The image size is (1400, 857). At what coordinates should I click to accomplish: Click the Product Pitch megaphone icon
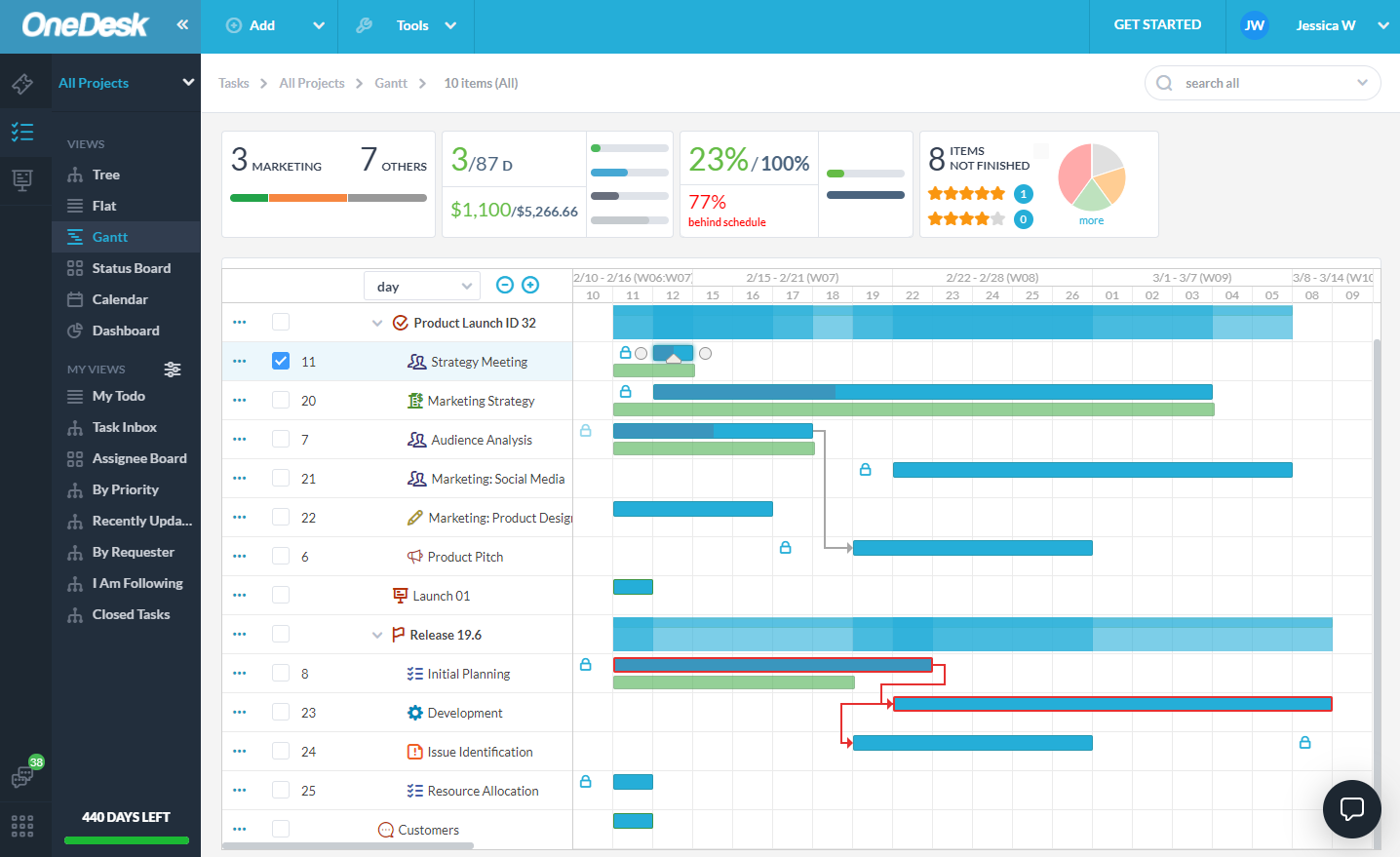415,557
